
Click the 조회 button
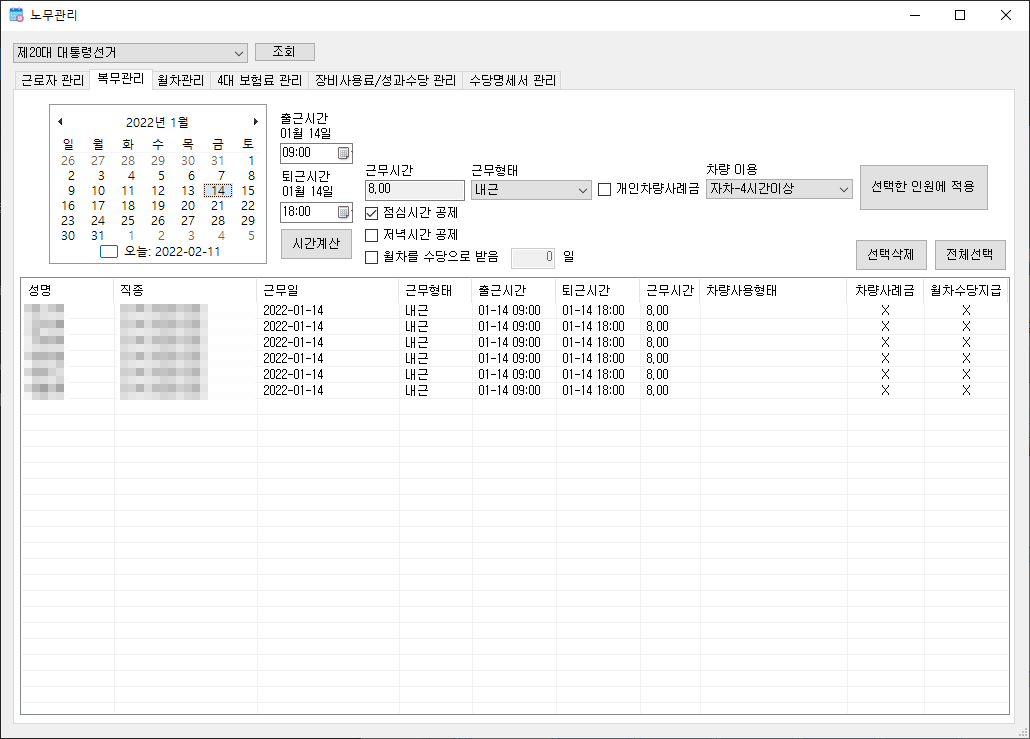[284, 51]
